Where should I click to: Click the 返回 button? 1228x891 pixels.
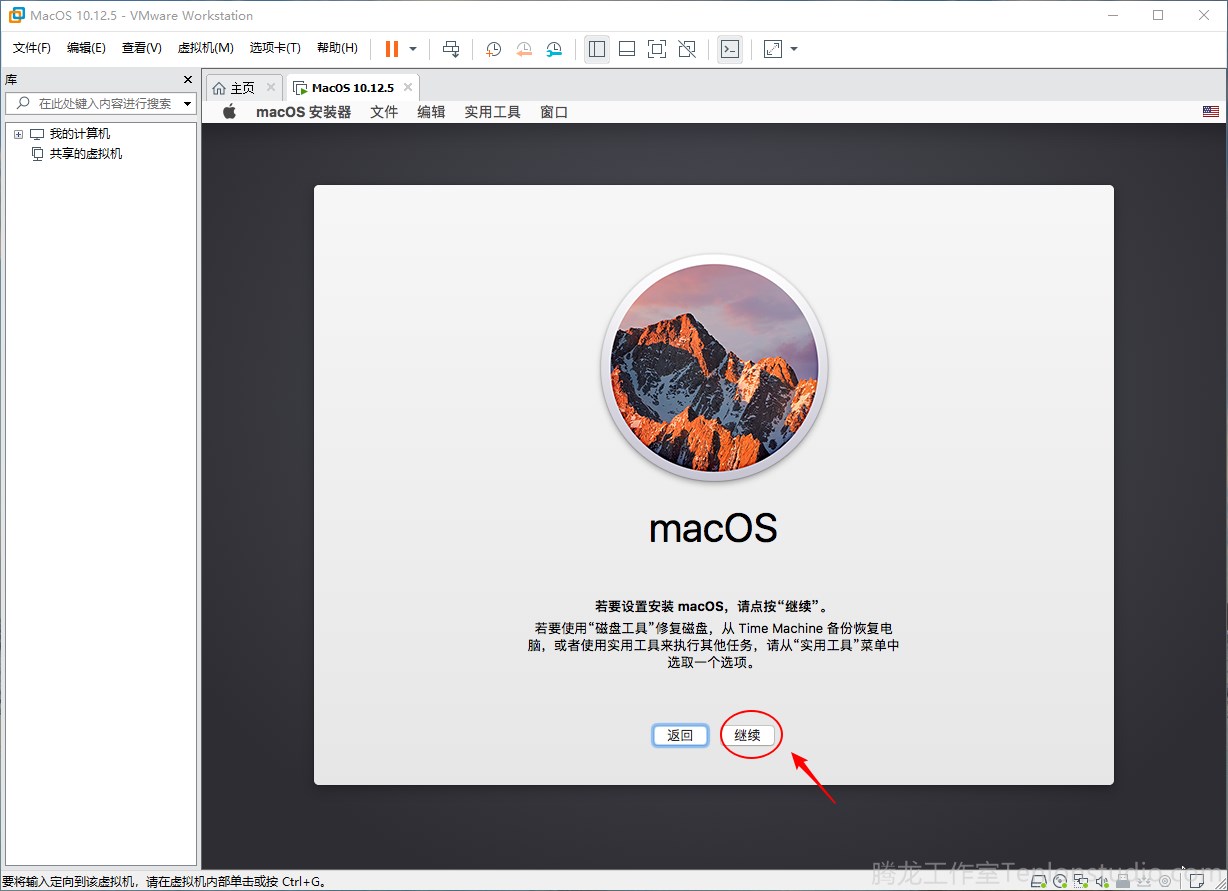(680, 735)
